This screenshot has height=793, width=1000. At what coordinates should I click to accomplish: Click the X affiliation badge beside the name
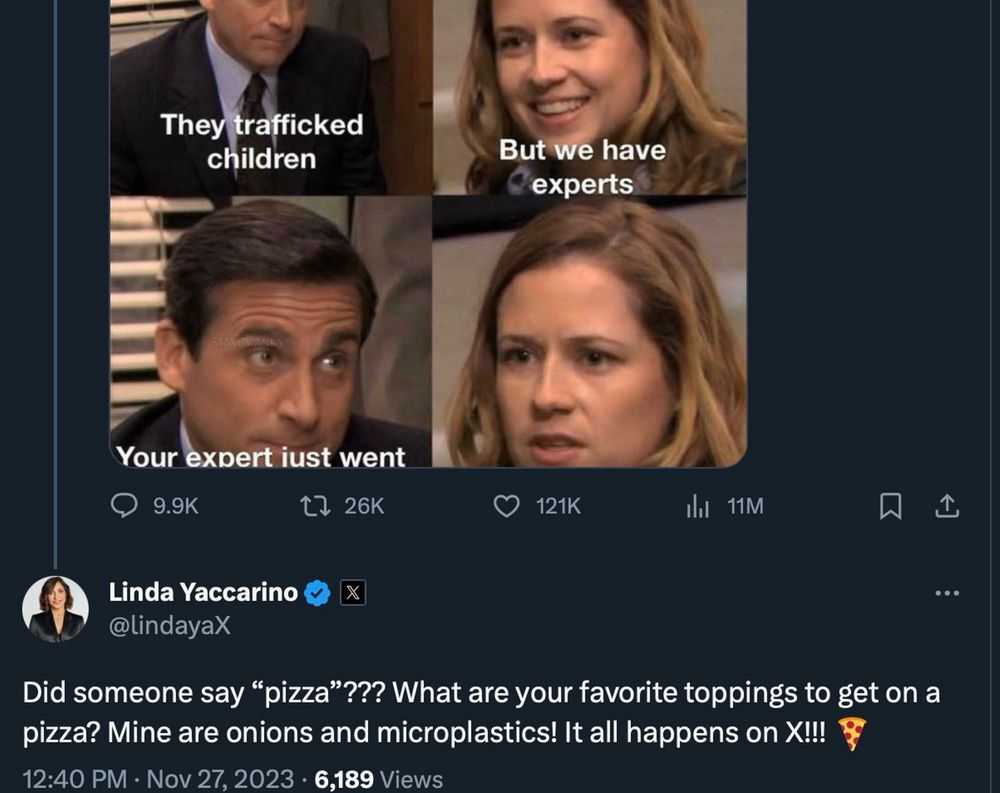point(351,590)
